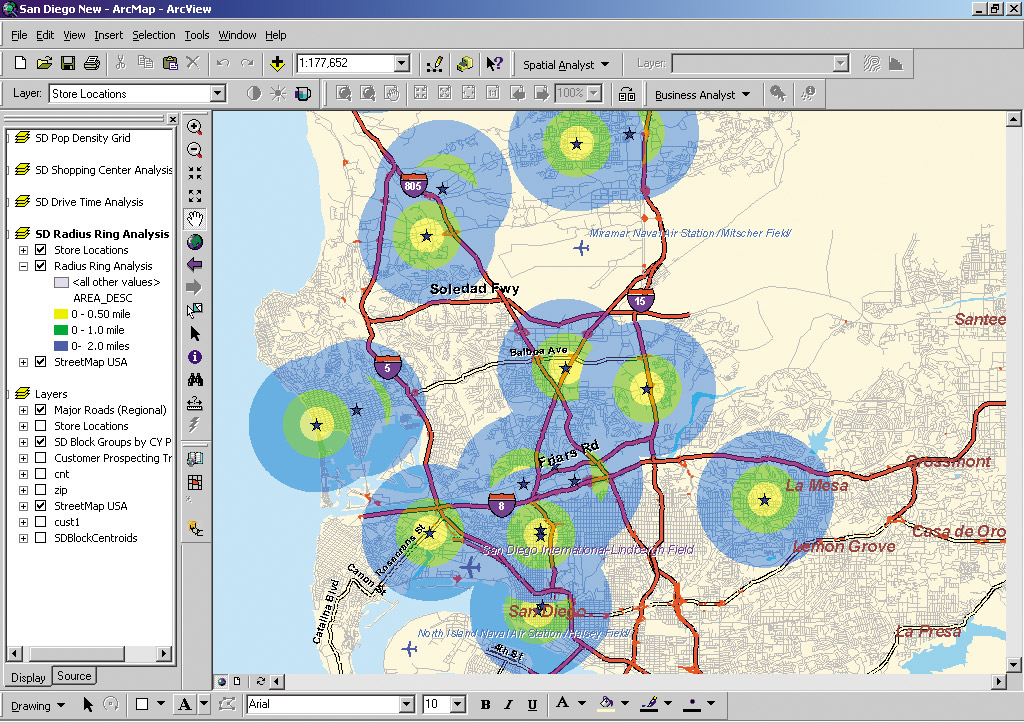Click the Select Features tool icon
The height and width of the screenshot is (723, 1024).
195,310
